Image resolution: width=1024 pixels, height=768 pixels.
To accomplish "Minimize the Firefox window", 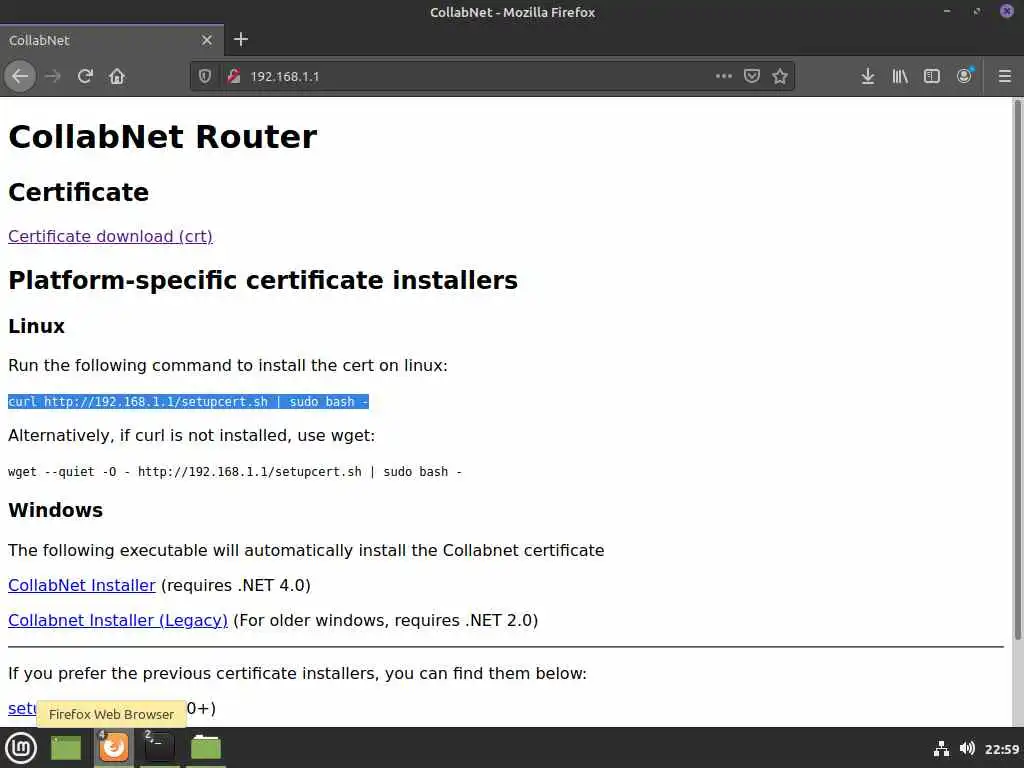I will click(x=947, y=12).
